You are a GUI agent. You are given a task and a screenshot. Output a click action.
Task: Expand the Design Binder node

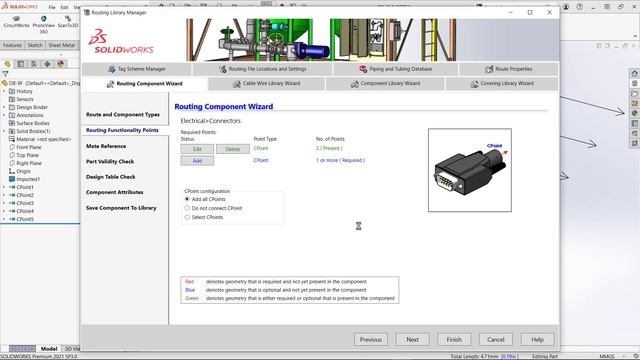(4, 107)
